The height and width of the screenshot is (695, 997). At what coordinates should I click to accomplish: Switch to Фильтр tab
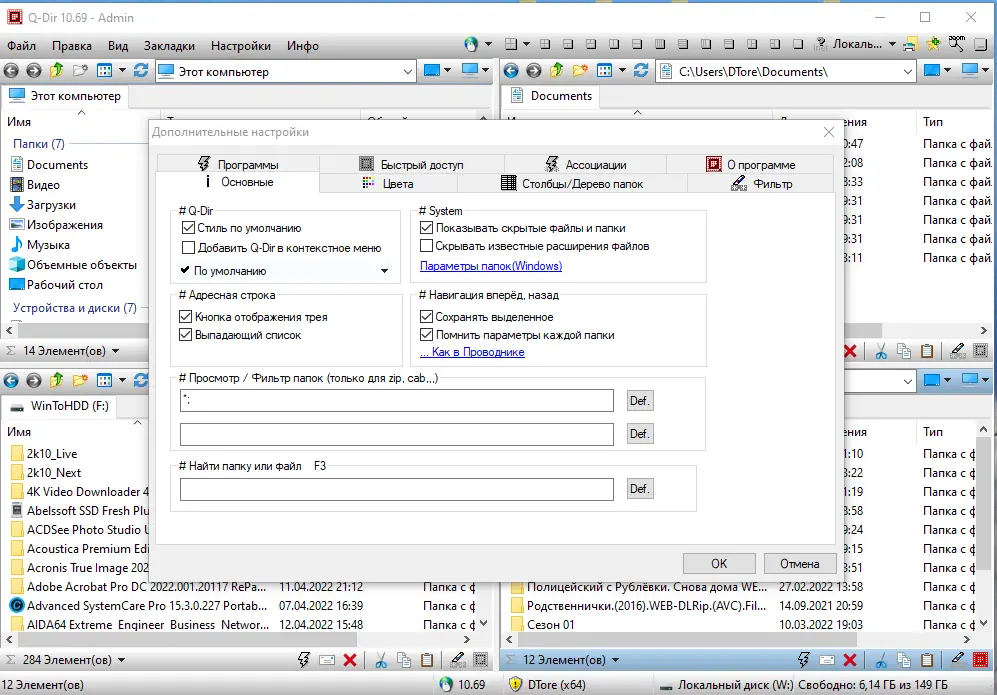tap(760, 184)
